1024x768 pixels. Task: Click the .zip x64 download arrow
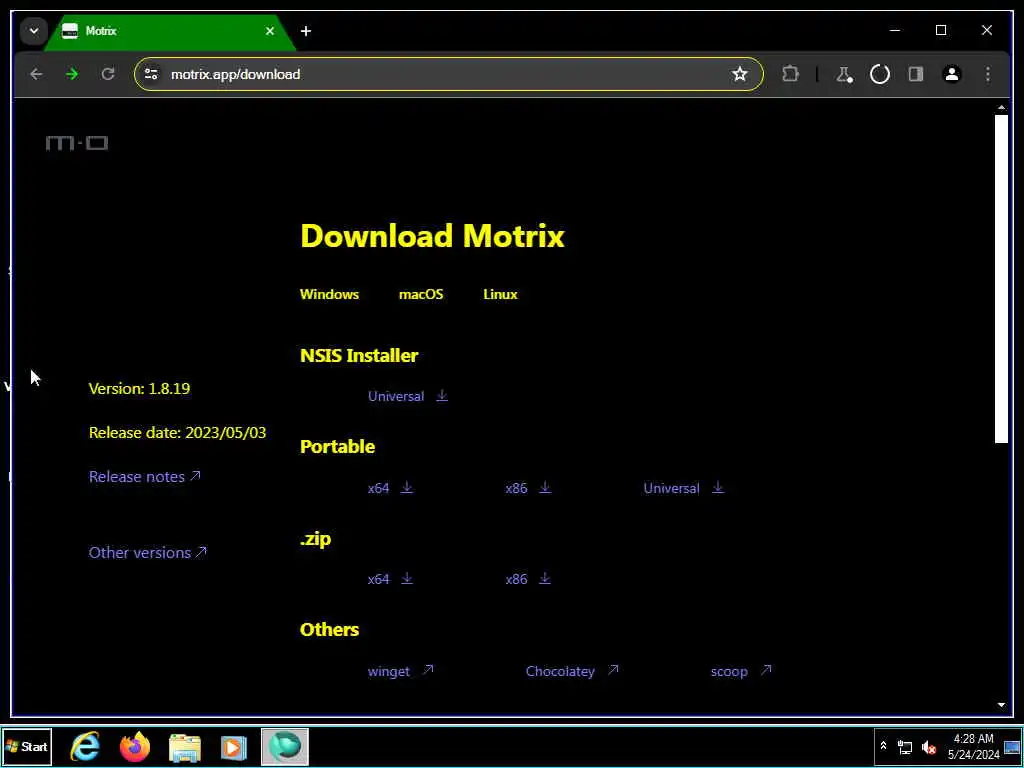[407, 578]
